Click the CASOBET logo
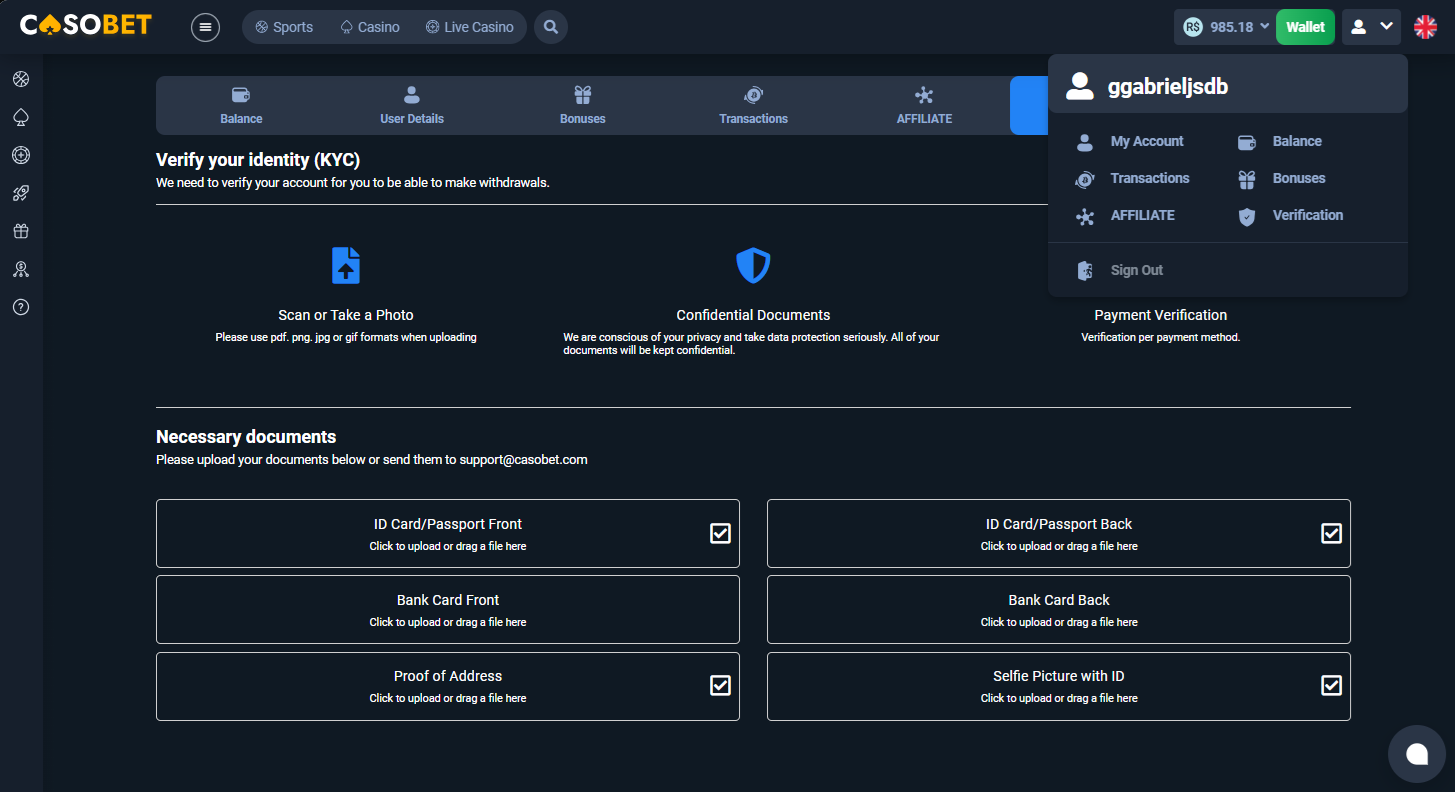 click(86, 25)
